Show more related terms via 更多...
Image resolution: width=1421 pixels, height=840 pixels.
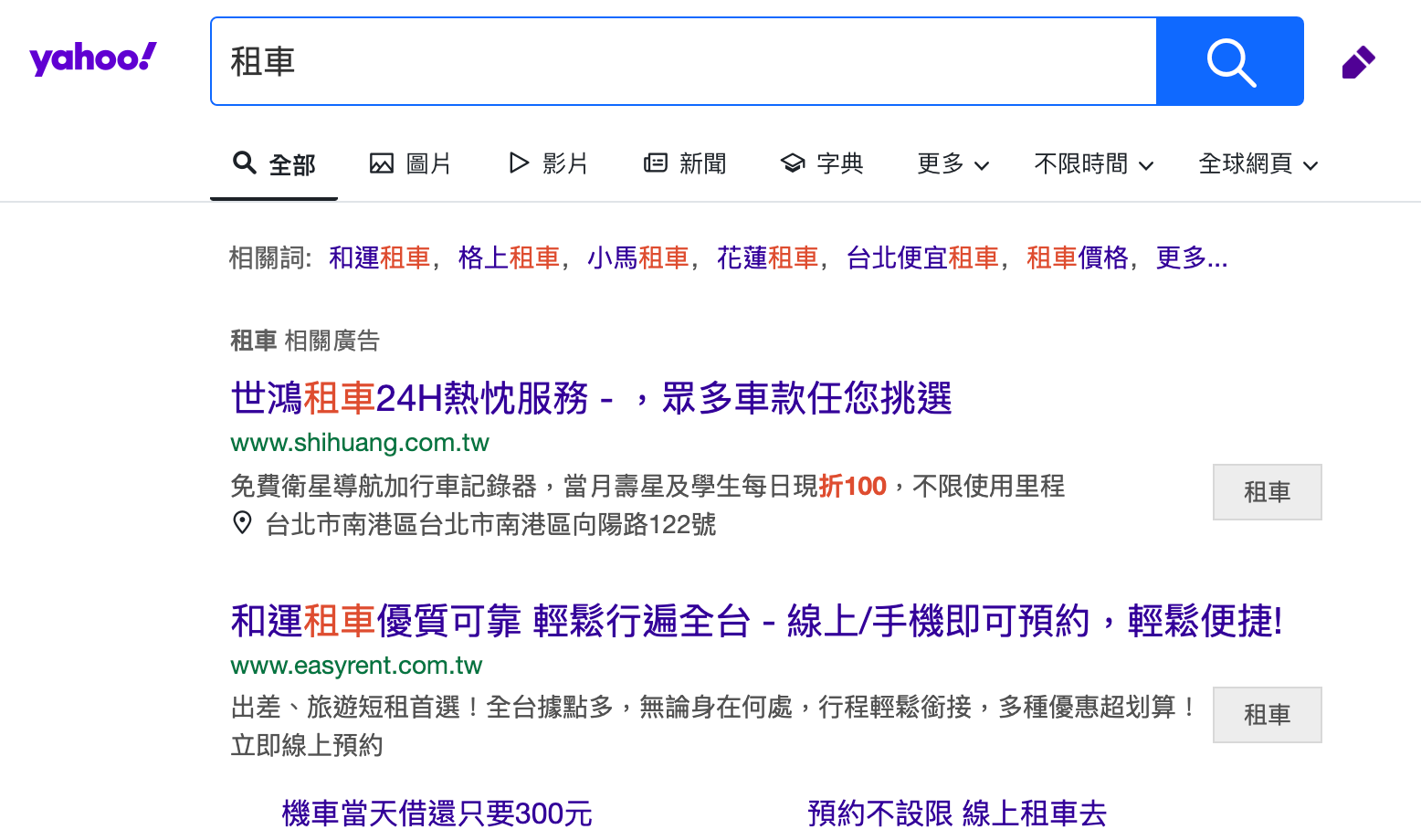point(1192,258)
